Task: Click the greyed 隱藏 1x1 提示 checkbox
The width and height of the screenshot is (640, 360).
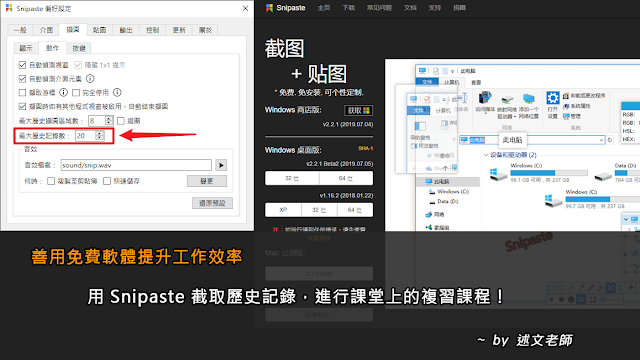Action: [78, 65]
